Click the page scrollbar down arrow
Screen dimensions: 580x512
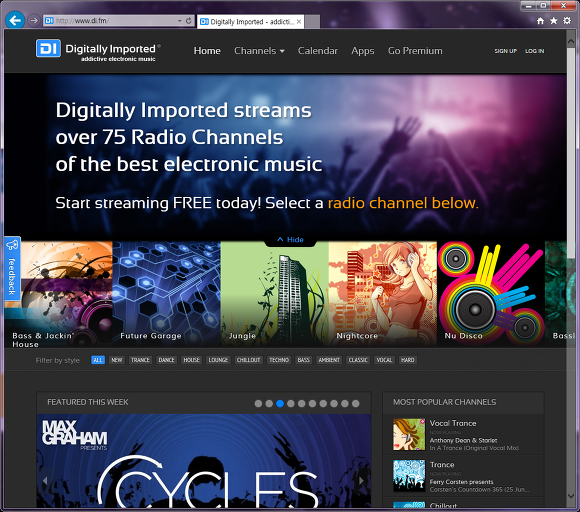click(x=571, y=496)
